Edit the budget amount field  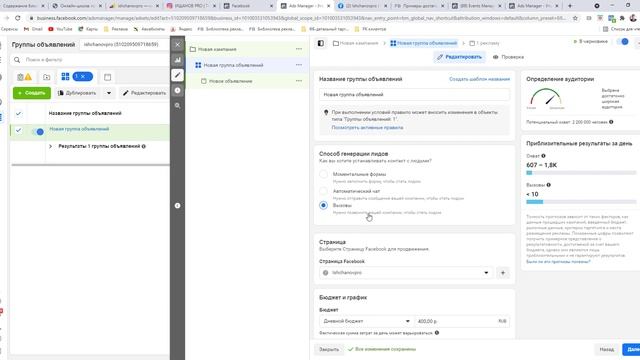tap(462, 321)
